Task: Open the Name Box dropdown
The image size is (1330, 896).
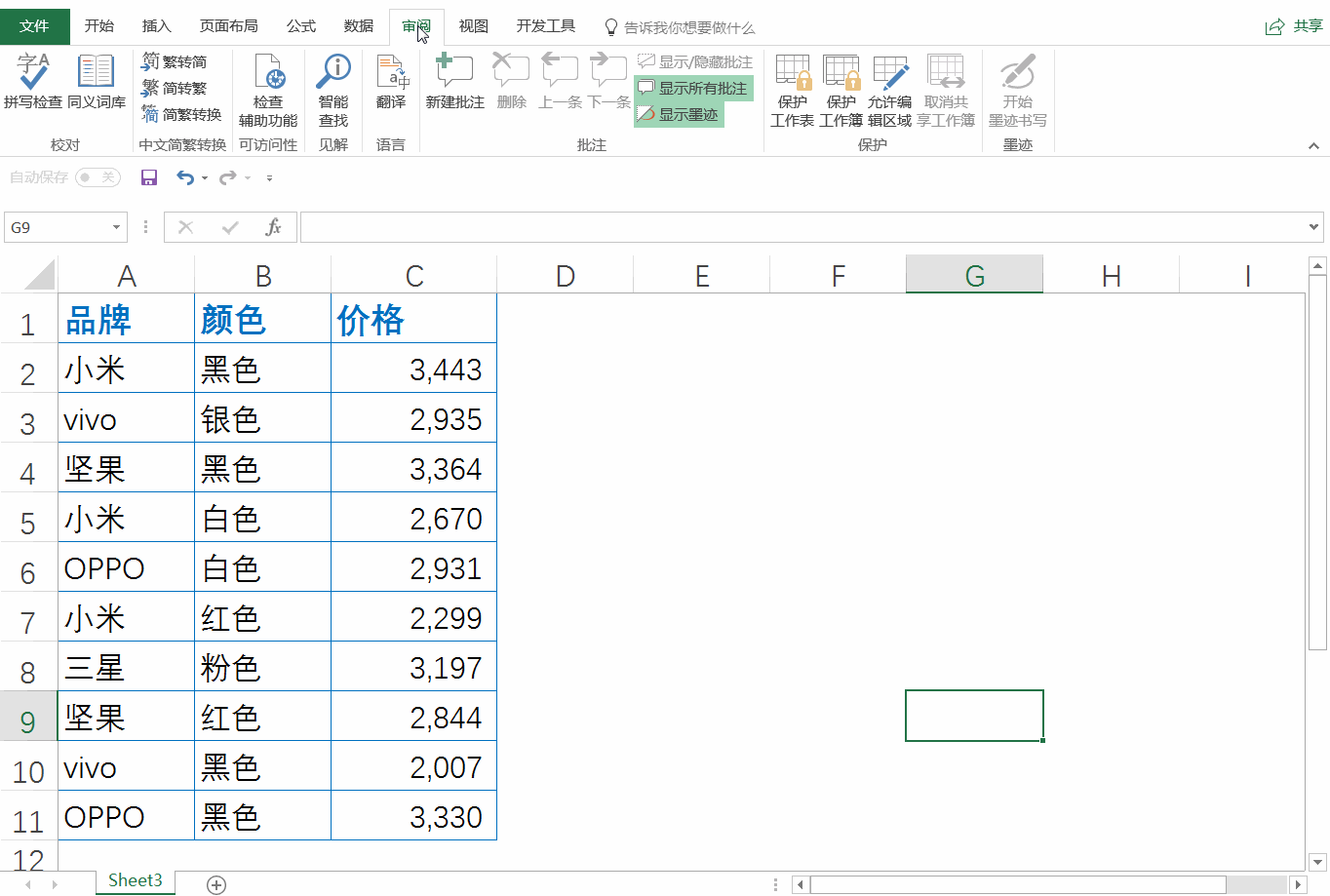Action: coord(116,227)
